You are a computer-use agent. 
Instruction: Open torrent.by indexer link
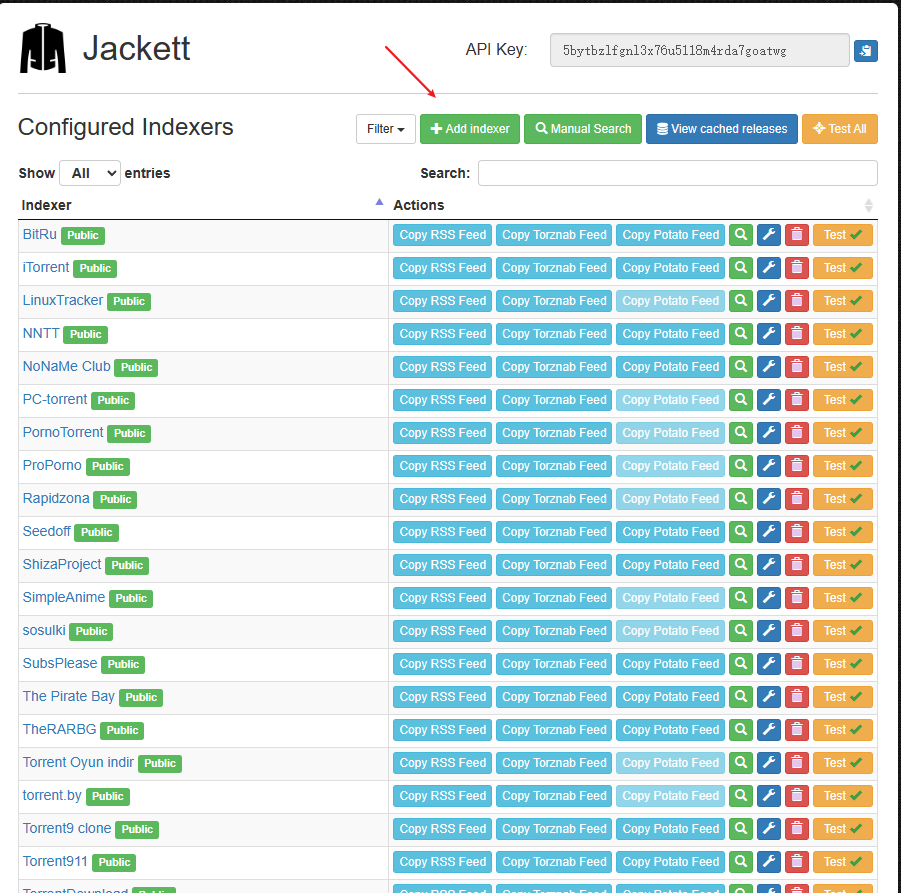(x=52, y=795)
